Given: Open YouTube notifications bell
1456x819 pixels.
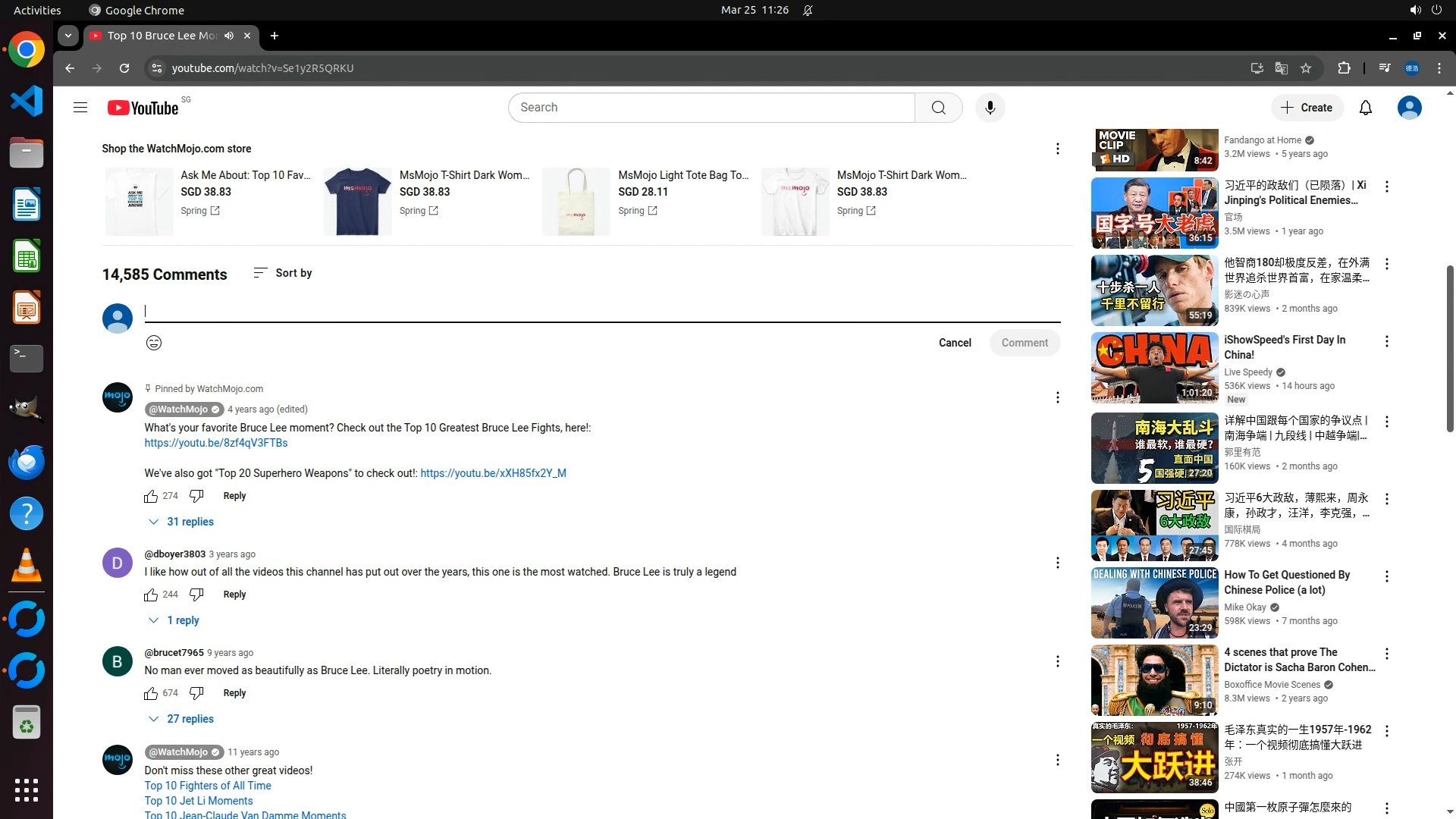Looking at the screenshot, I should click(1365, 108).
